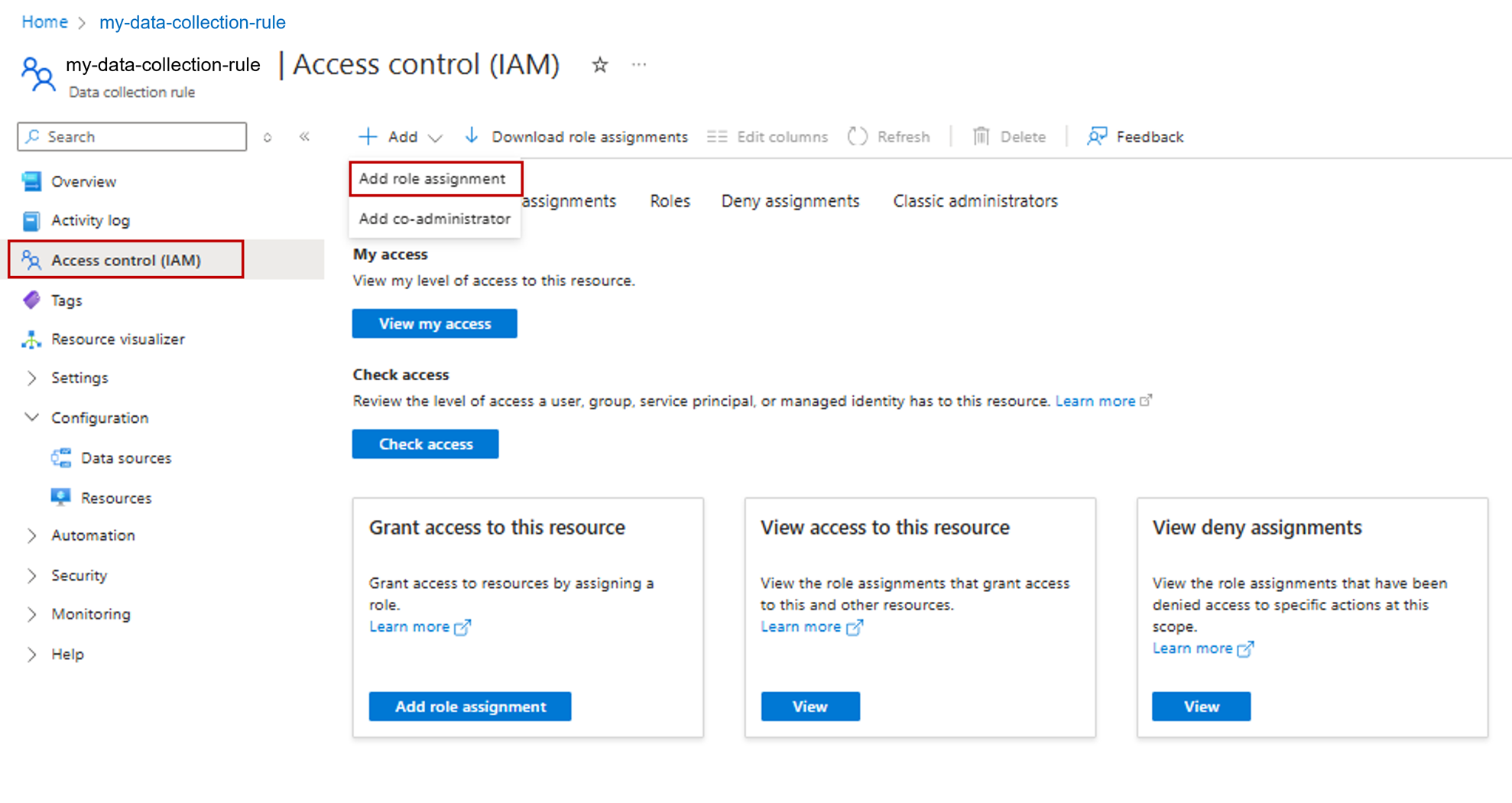The width and height of the screenshot is (1512, 803).
Task: Open Resources under Configuration
Action: coord(115,497)
